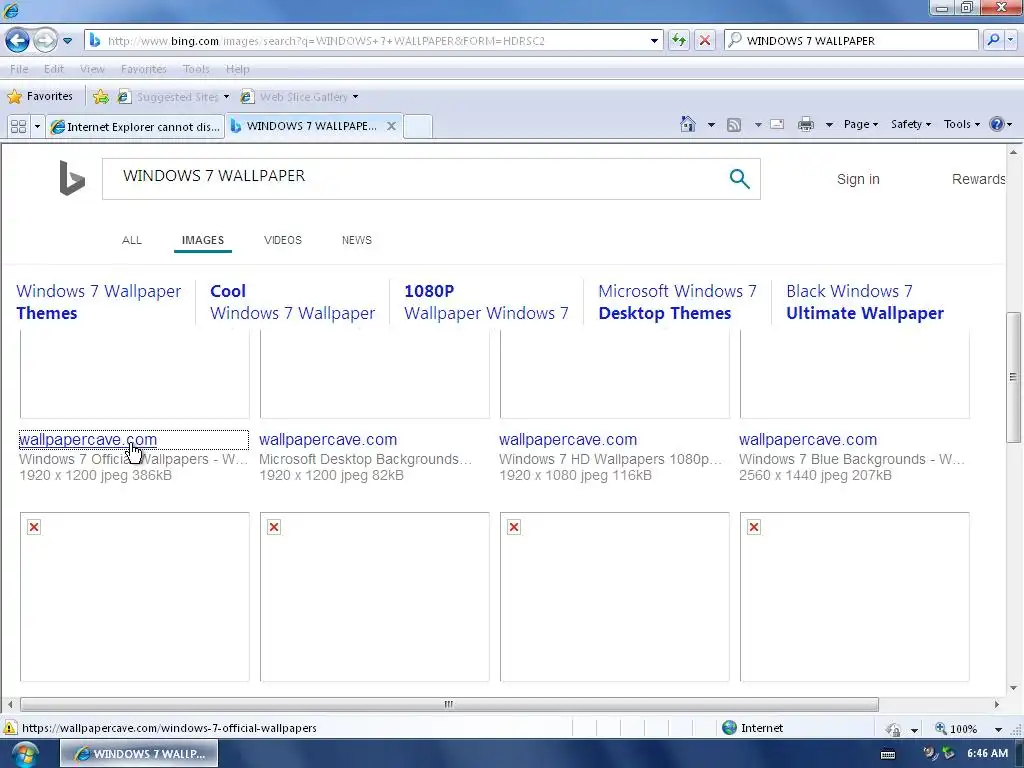Open the search provider dropdown arrow
The image size is (1024, 768).
click(x=1010, y=40)
